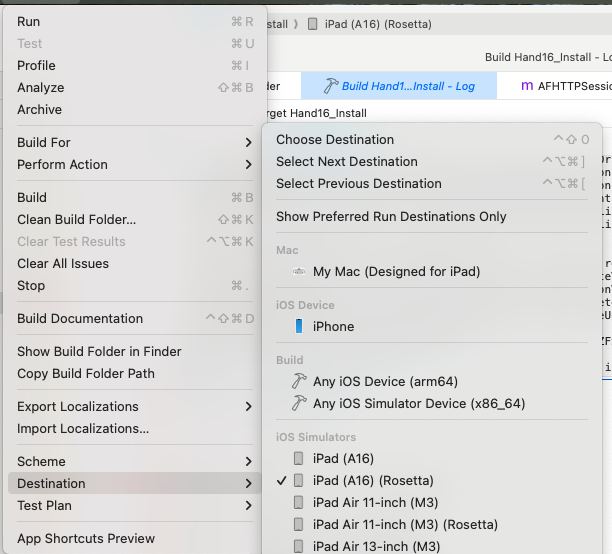The width and height of the screenshot is (612, 554).
Task: Click the iPad icon next to iPad (A16) (Rosetta) in breadcrumb
Action: pyautogui.click(x=312, y=24)
